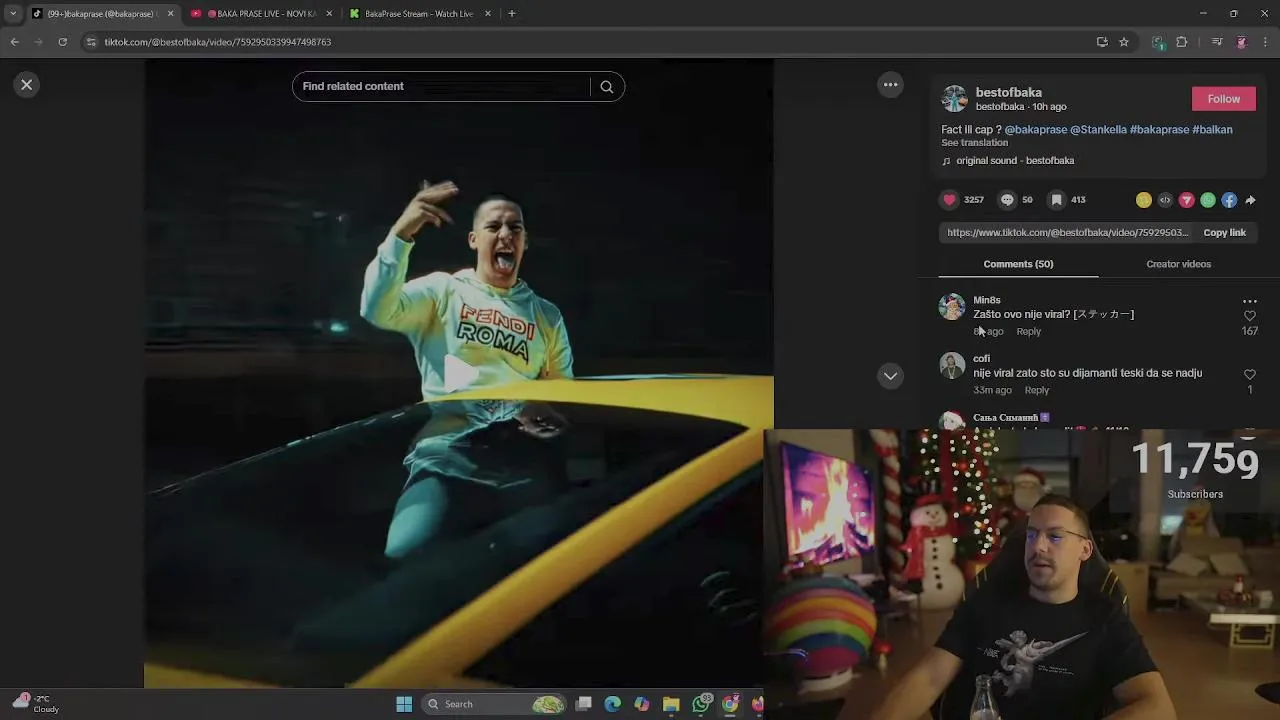This screenshot has height=720, width=1280.
Task: Open the weather widget showing Cloudy
Action: tap(37, 704)
